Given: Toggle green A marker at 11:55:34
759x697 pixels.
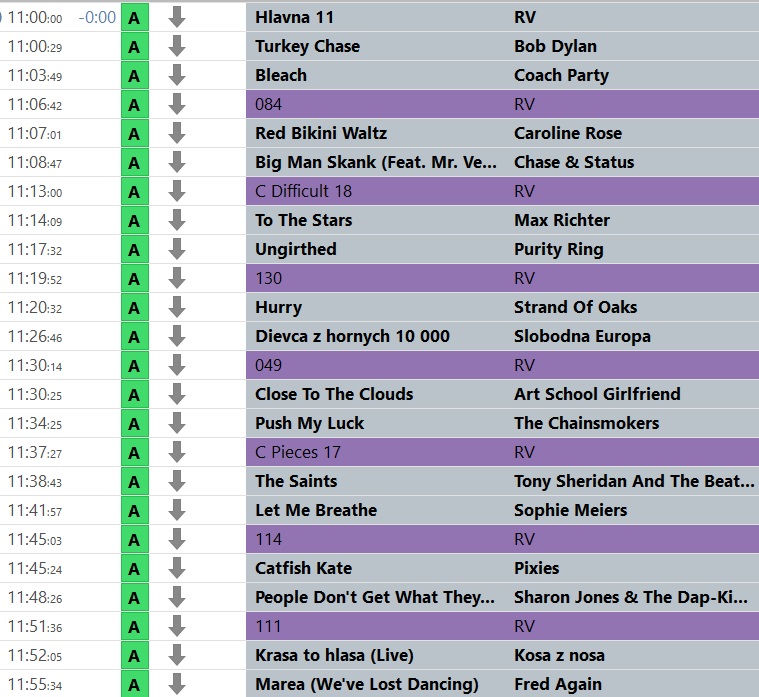Looking at the screenshot, I should tap(135, 684).
